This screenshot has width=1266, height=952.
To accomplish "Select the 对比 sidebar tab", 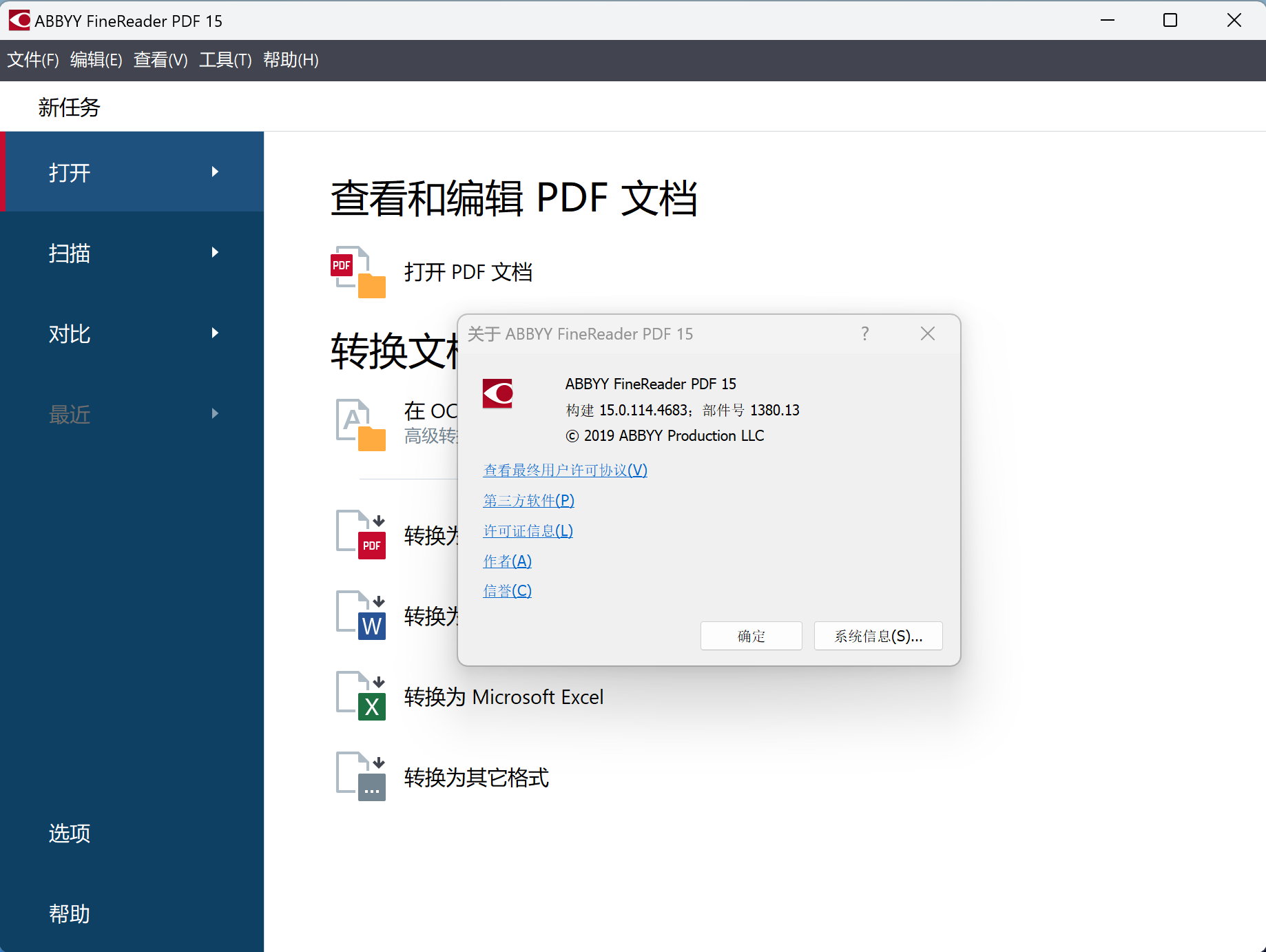I will [132, 333].
